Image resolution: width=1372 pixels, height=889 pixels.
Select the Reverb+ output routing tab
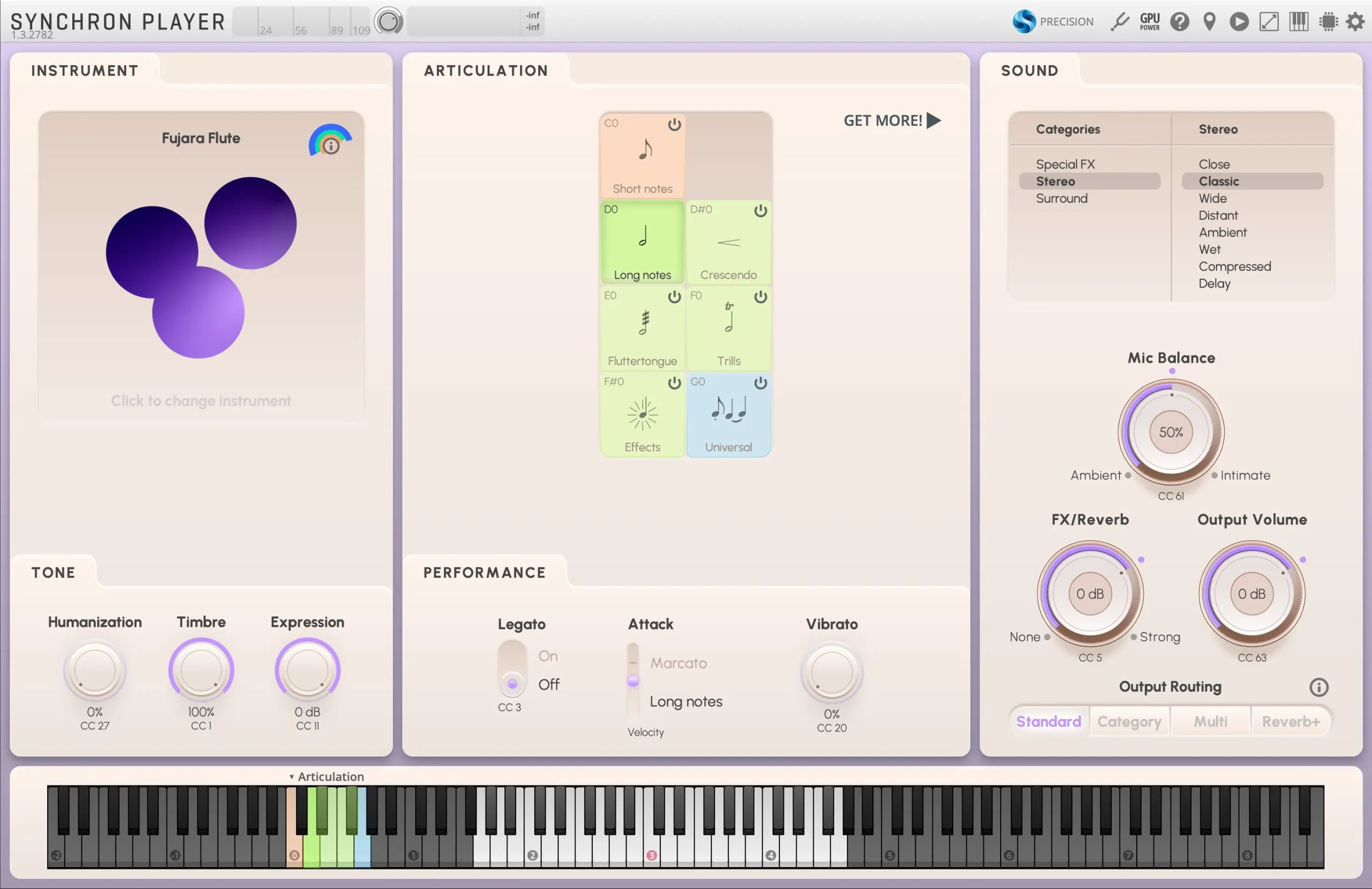point(1290,721)
